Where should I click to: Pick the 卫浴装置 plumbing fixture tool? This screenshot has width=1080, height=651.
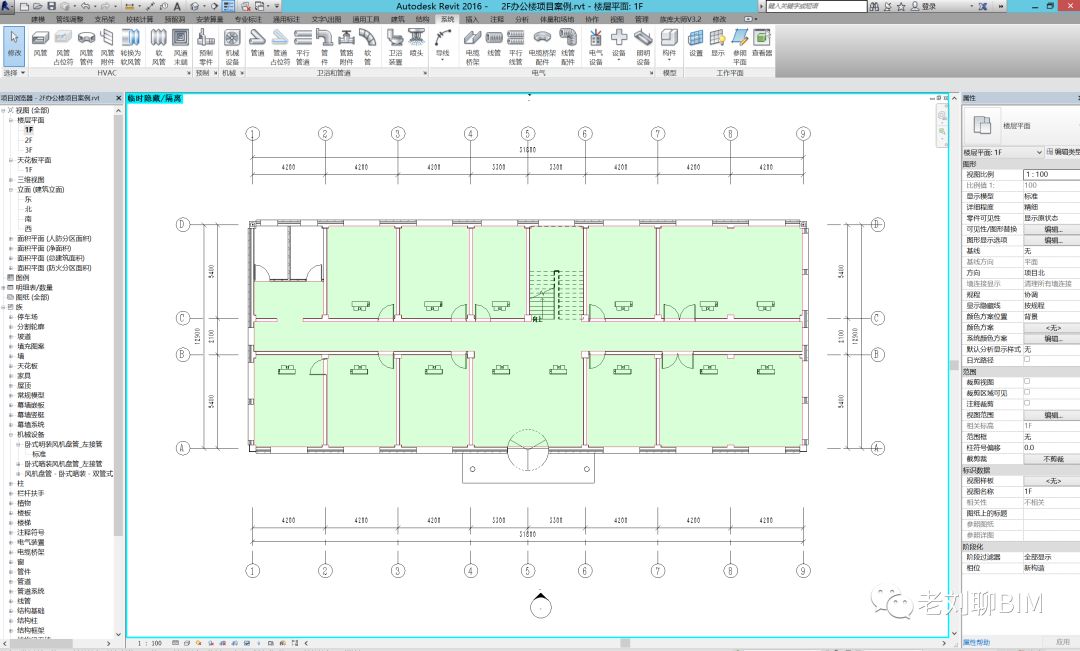point(395,47)
